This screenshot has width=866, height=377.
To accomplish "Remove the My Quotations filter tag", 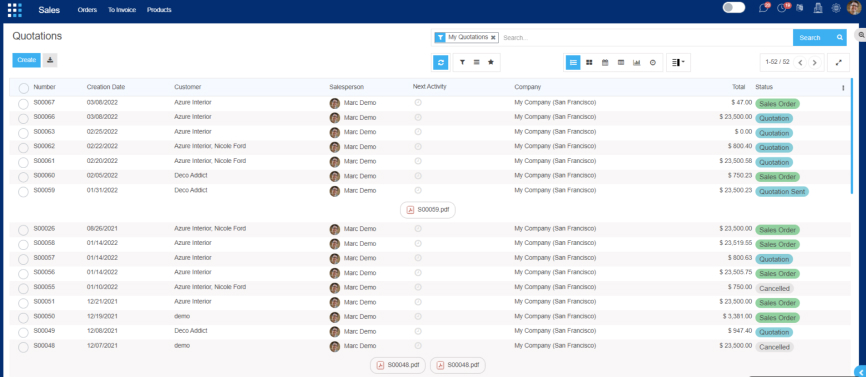I will pyautogui.click(x=493, y=38).
